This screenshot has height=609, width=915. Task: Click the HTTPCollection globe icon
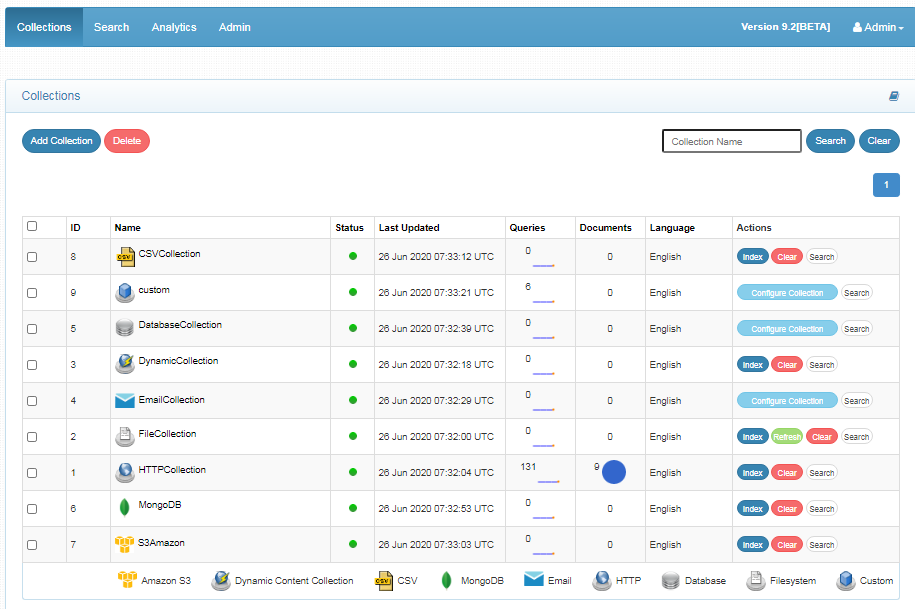(124, 472)
